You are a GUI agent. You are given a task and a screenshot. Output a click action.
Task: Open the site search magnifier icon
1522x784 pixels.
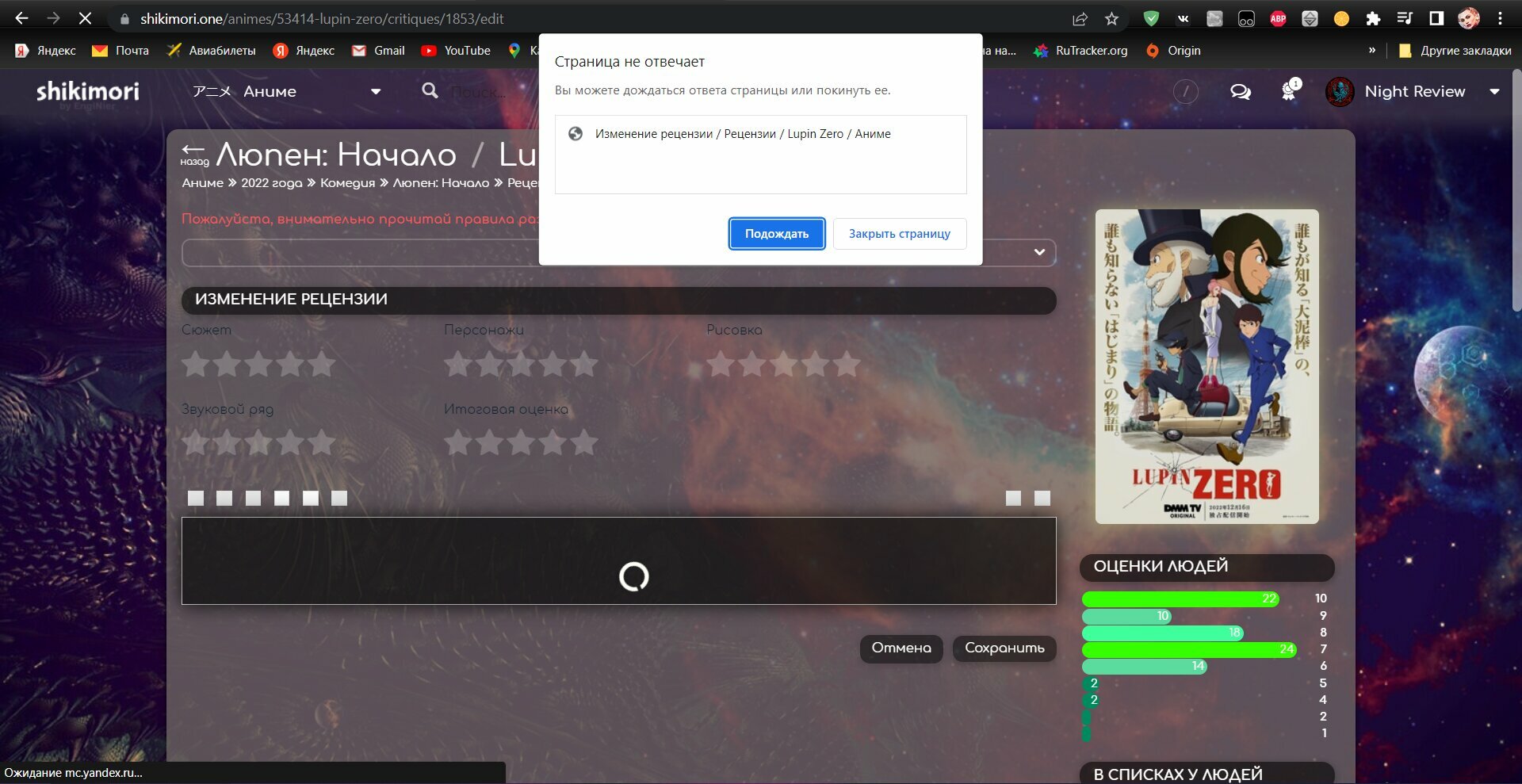(430, 91)
